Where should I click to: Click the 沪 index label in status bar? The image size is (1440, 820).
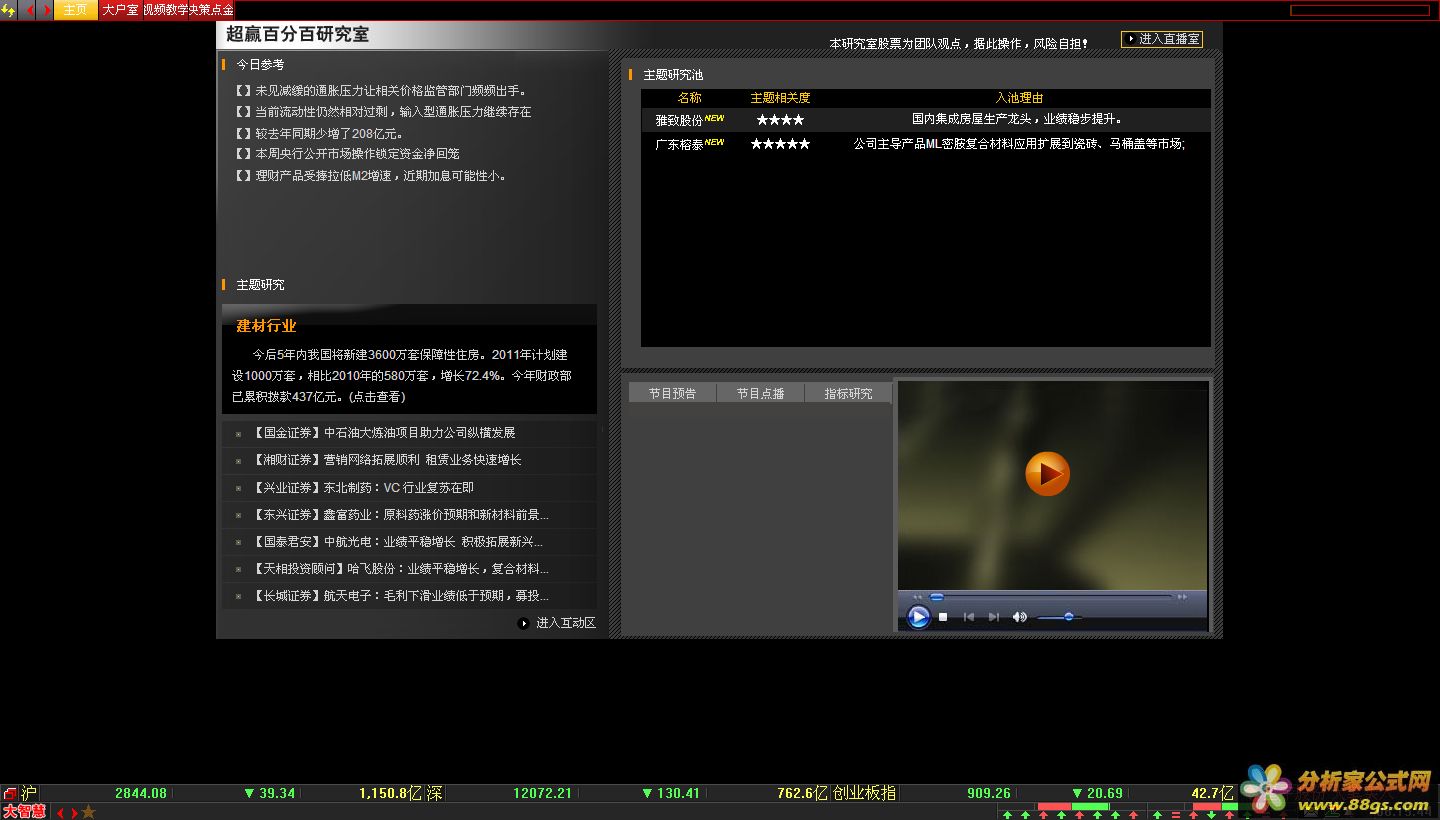tap(29, 793)
